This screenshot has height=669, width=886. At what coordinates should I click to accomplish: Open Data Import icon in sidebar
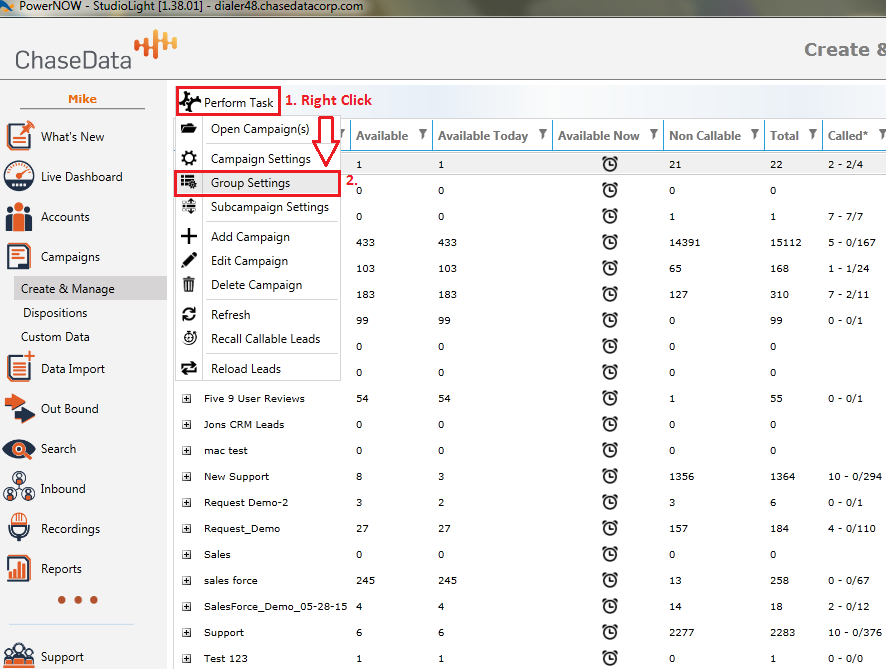(x=21, y=368)
